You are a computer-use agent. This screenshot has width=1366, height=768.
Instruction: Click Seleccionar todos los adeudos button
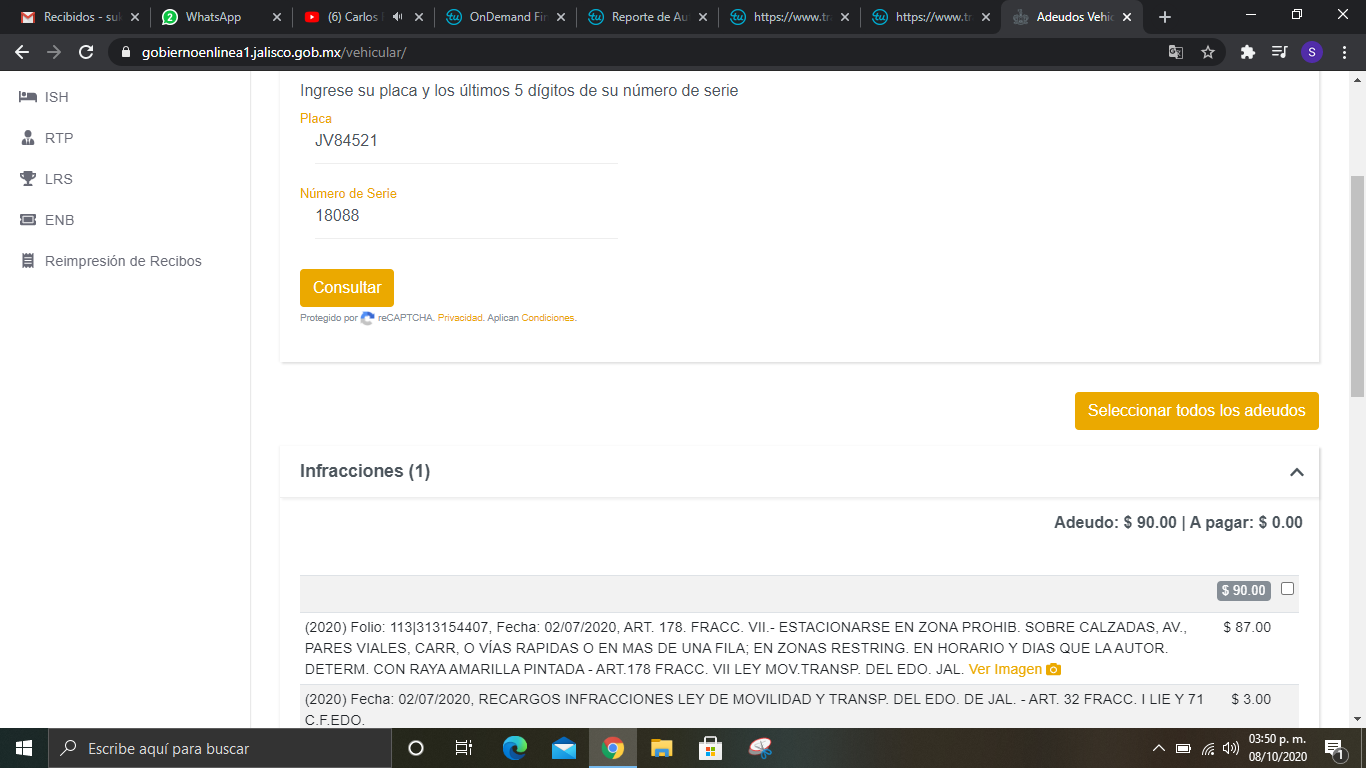tap(1196, 411)
